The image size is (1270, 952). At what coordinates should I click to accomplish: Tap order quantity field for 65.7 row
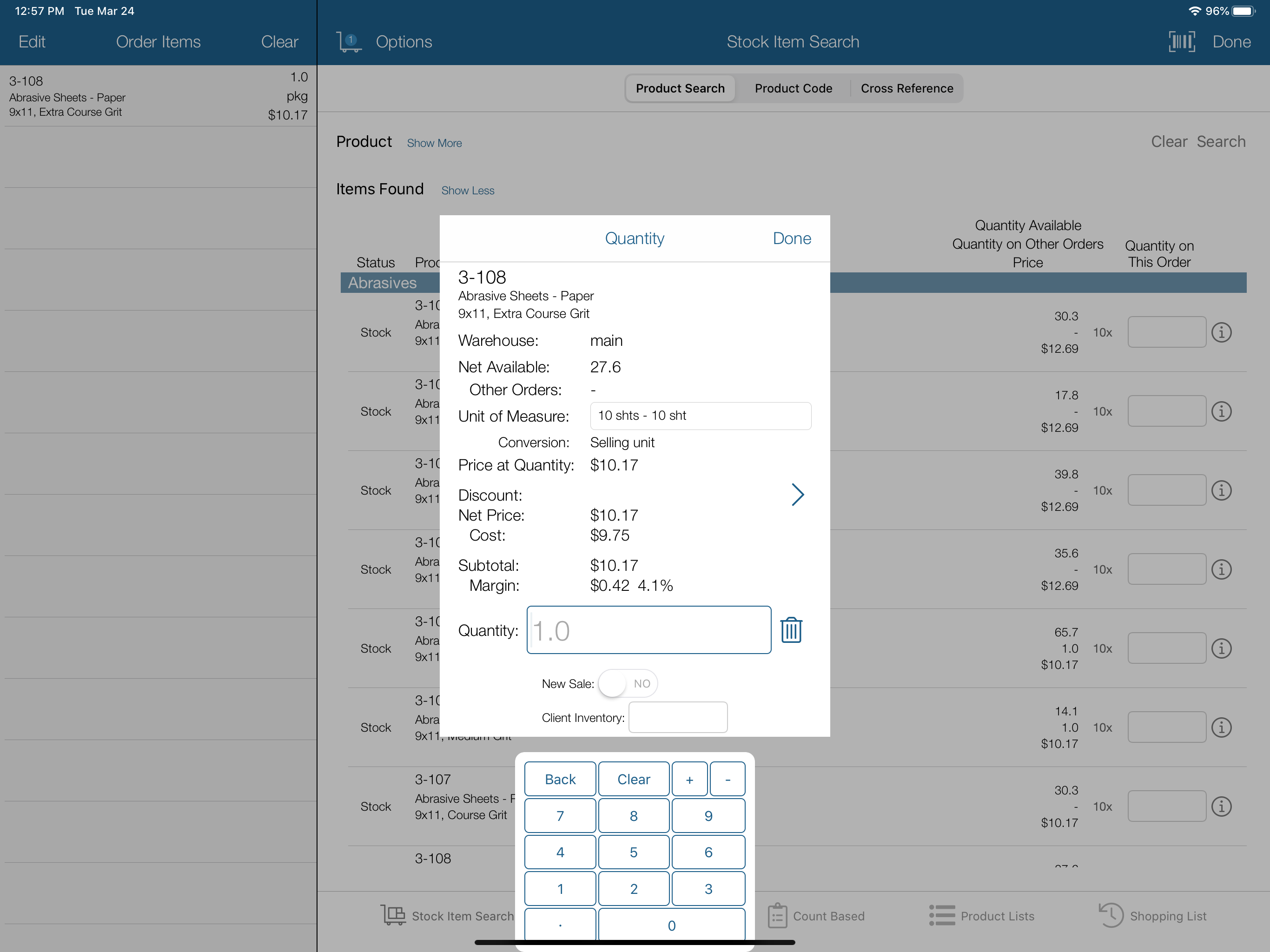(x=1166, y=648)
